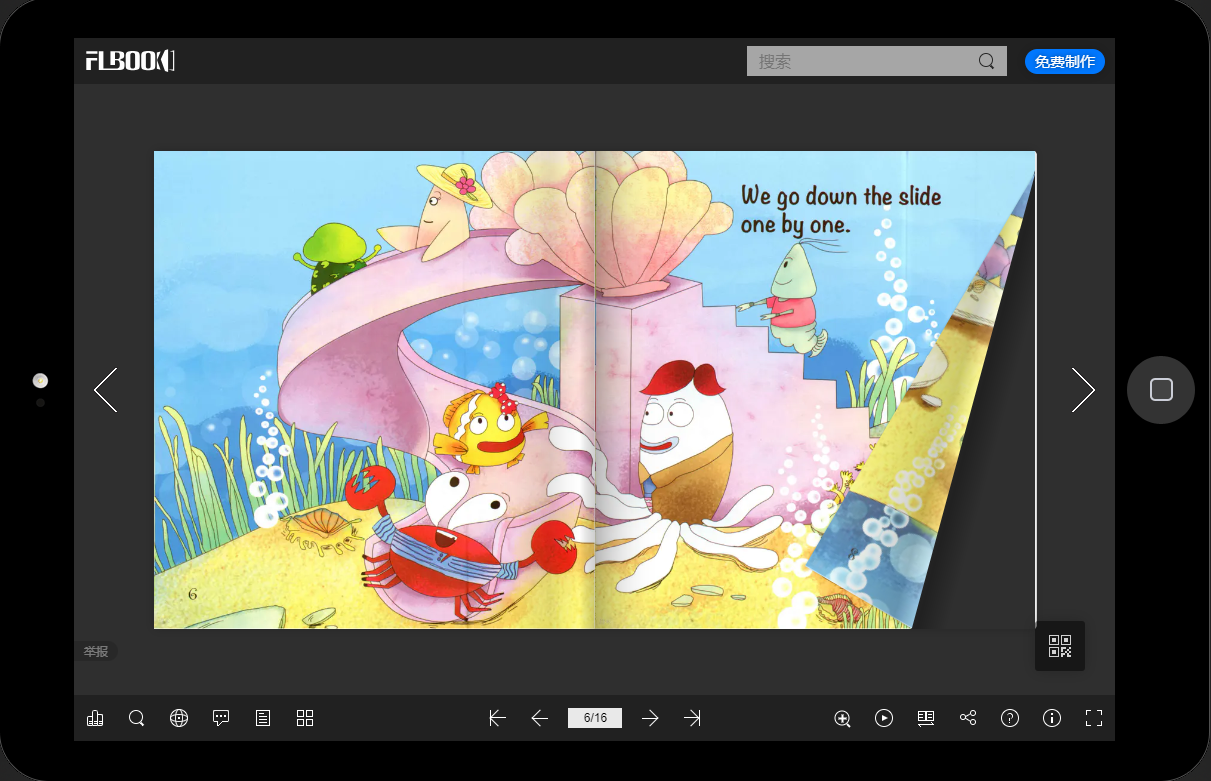The height and width of the screenshot is (781, 1211).
Task: Jump to the last page
Action: [692, 718]
